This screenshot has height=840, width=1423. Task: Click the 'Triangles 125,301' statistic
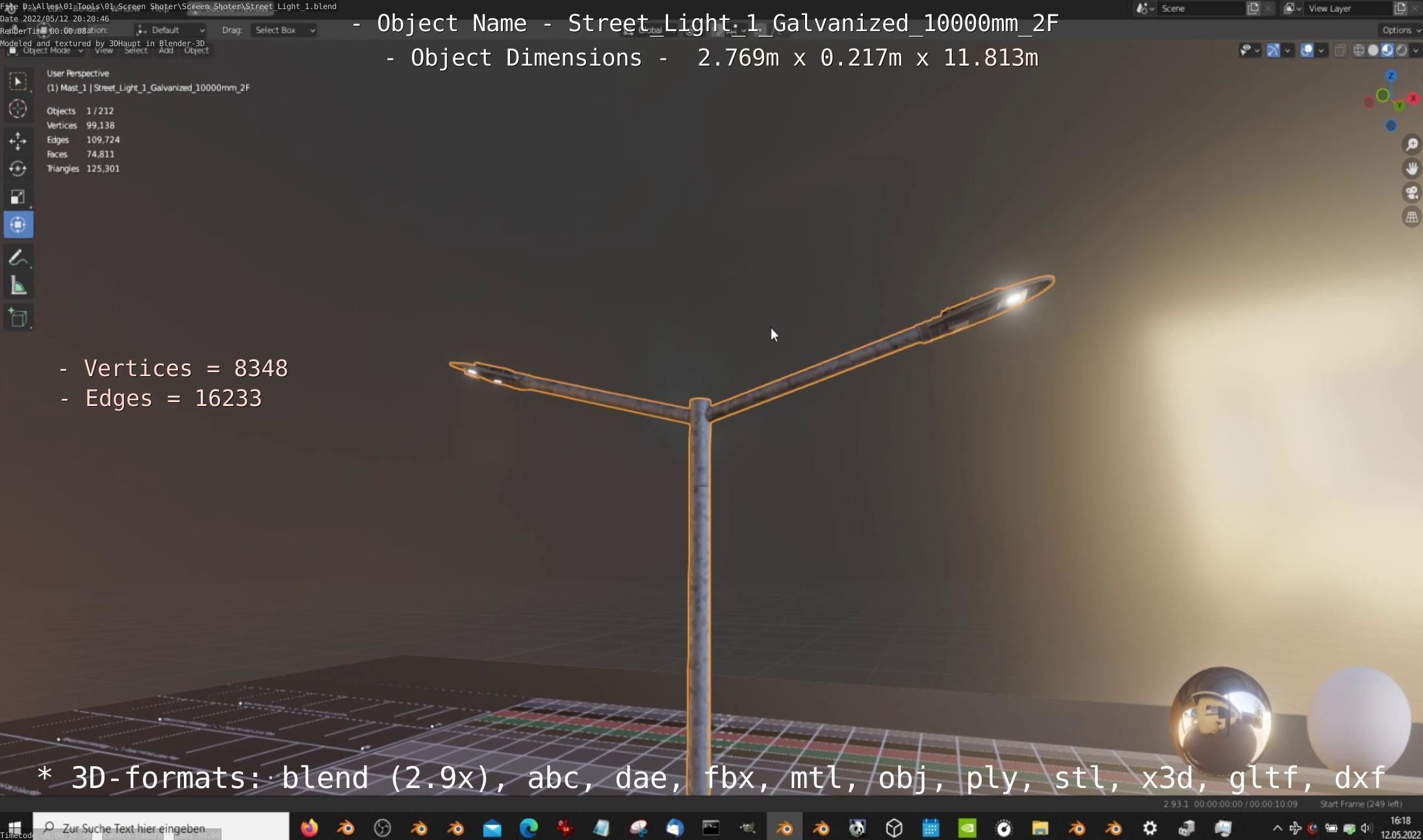83,168
